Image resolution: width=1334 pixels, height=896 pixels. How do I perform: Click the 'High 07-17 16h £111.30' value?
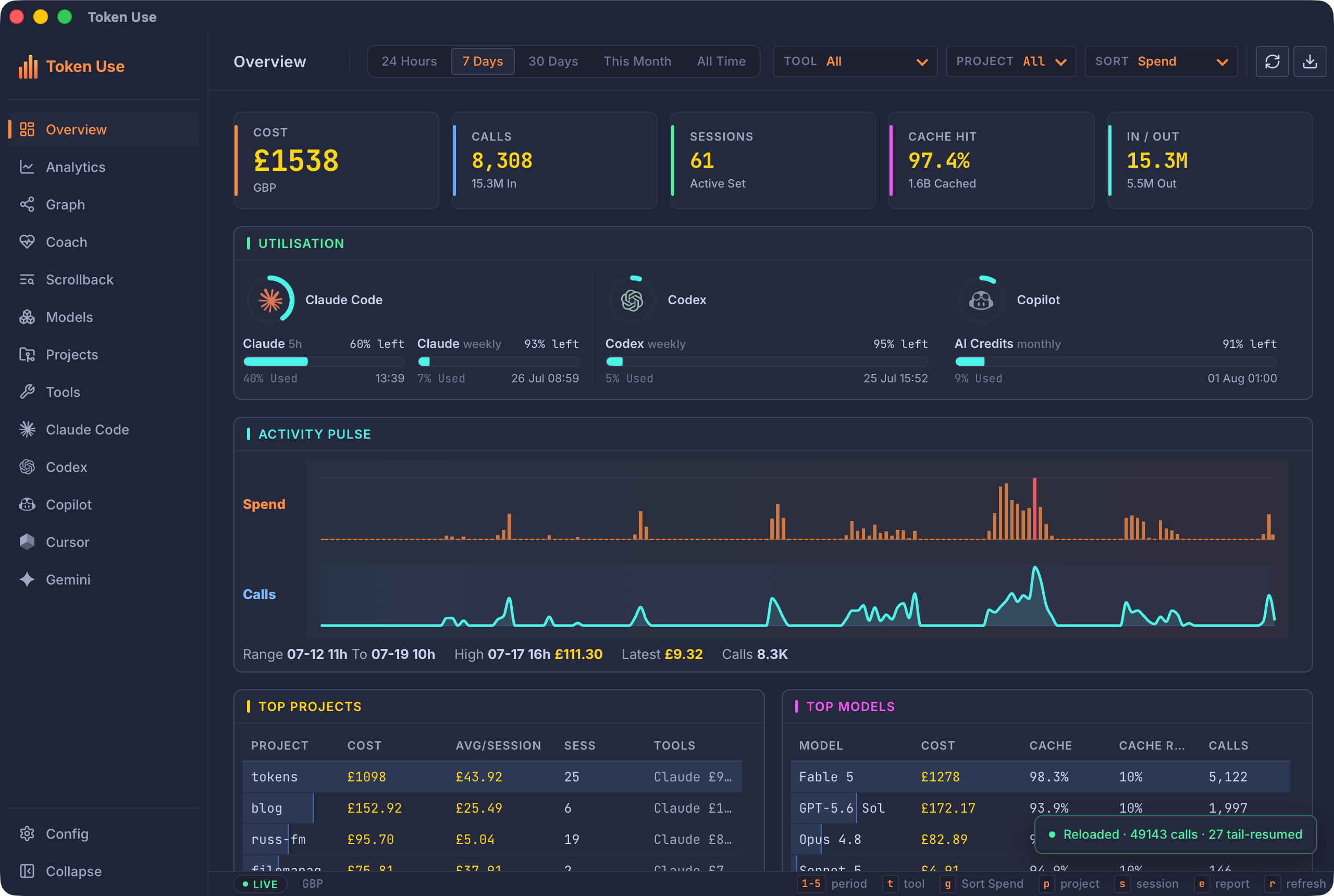click(x=528, y=654)
